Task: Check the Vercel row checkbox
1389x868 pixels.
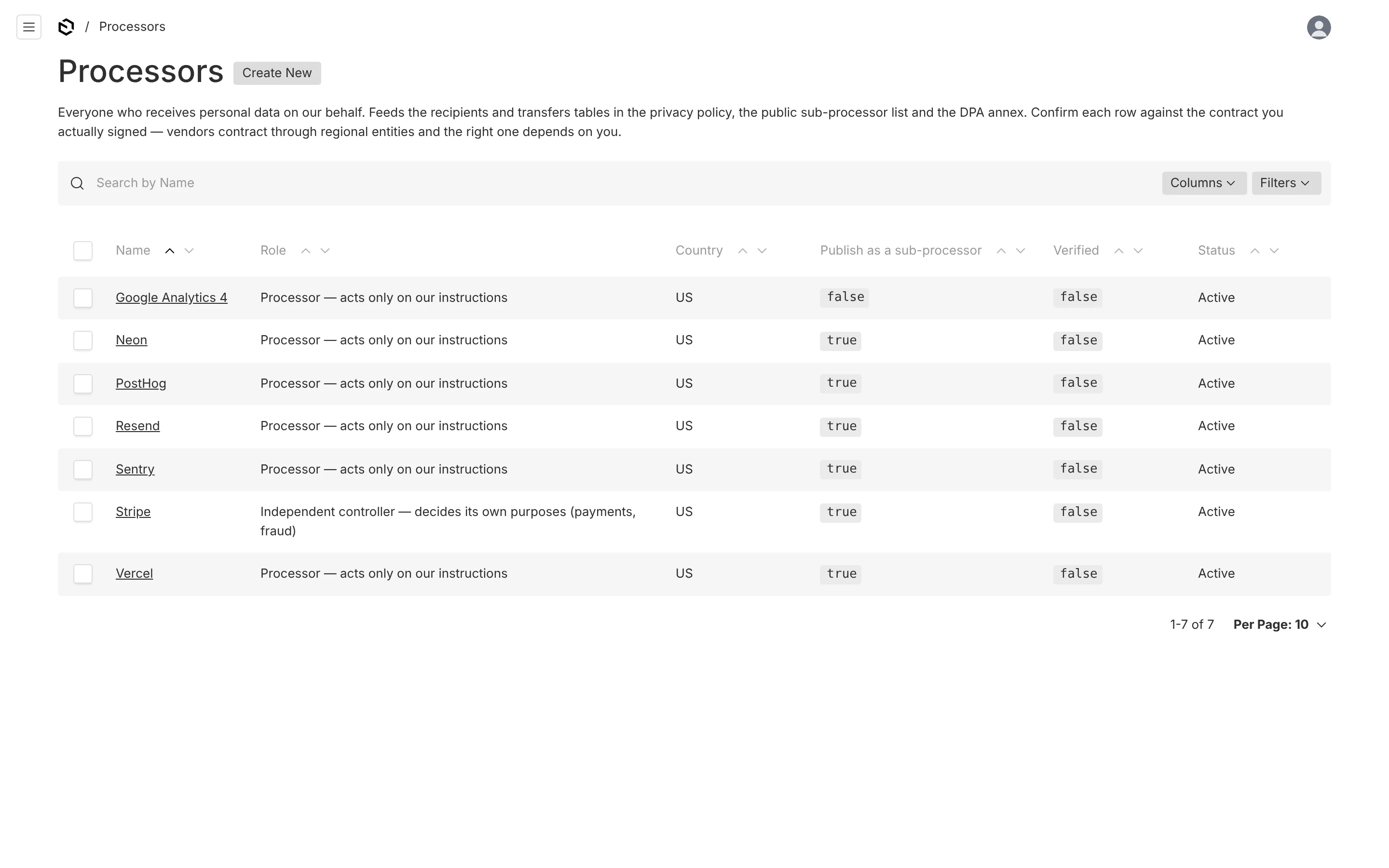Action: click(x=82, y=573)
